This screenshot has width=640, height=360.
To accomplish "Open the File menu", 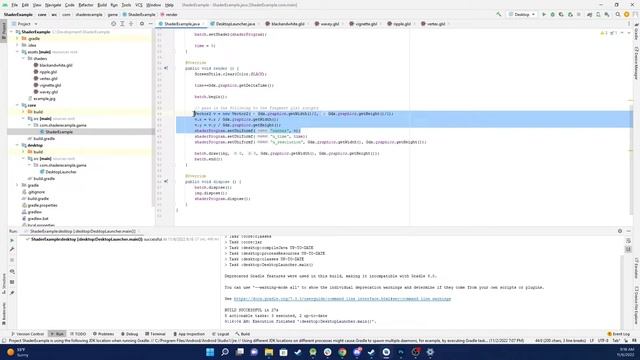I will (15, 5).
